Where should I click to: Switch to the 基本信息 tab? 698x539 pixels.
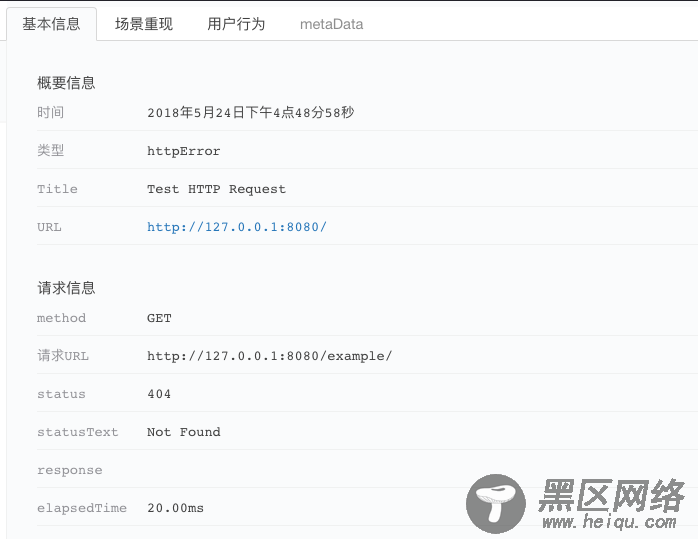pyautogui.click(x=51, y=24)
